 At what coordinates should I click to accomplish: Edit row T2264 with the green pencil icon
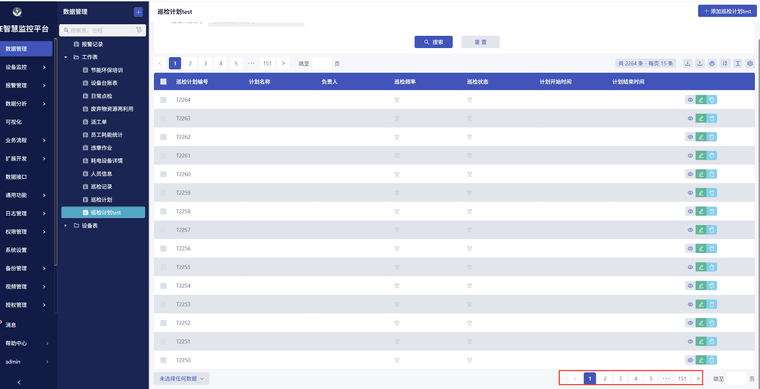[x=701, y=100]
